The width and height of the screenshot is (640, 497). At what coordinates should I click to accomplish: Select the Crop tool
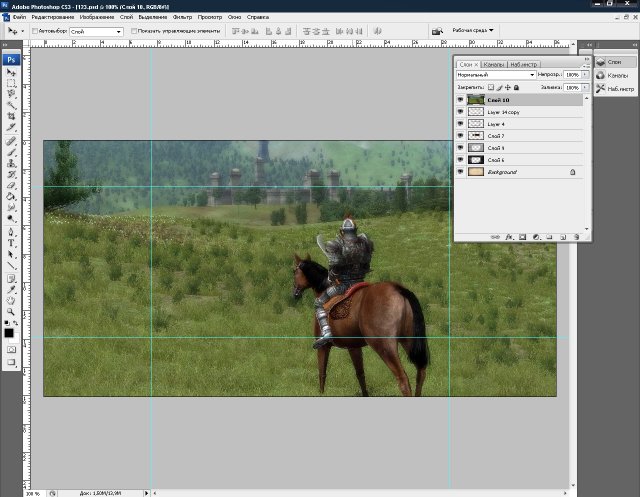coord(12,115)
